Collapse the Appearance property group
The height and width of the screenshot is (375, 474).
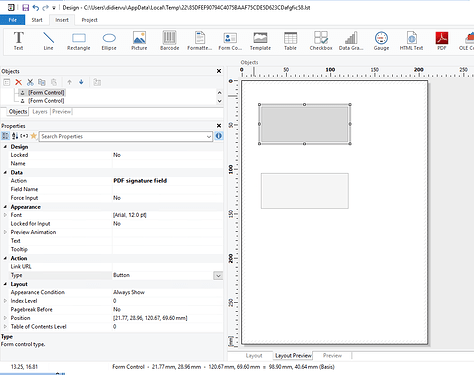coord(5,207)
